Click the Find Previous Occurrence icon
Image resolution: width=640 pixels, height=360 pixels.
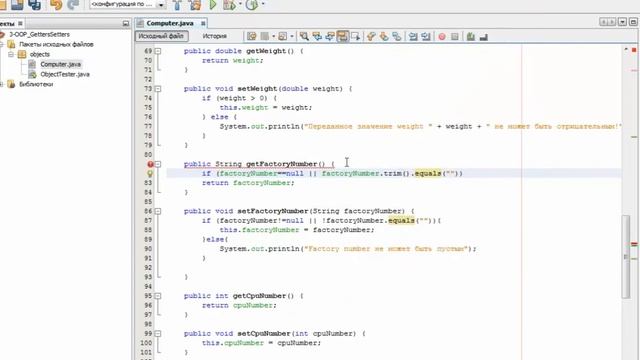[x=317, y=37]
